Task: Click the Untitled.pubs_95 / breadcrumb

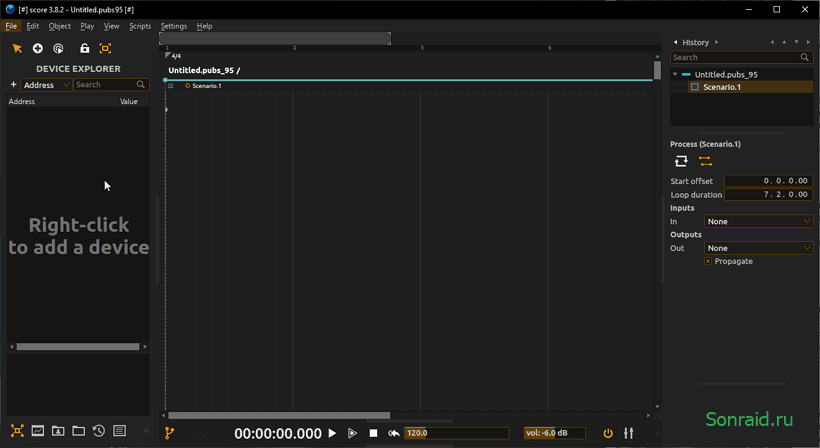Action: 204,70
